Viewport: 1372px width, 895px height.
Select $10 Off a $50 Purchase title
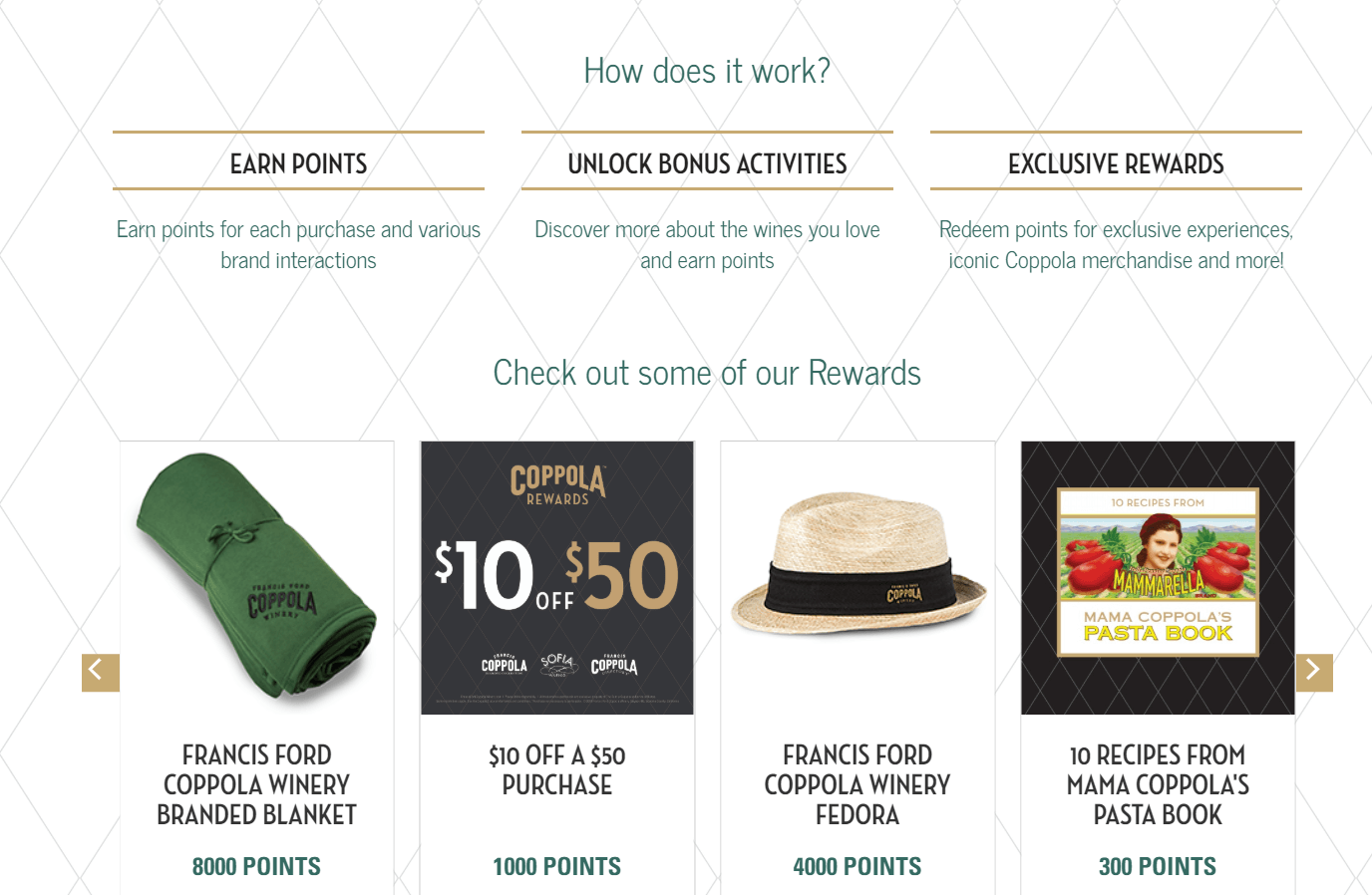[557, 770]
